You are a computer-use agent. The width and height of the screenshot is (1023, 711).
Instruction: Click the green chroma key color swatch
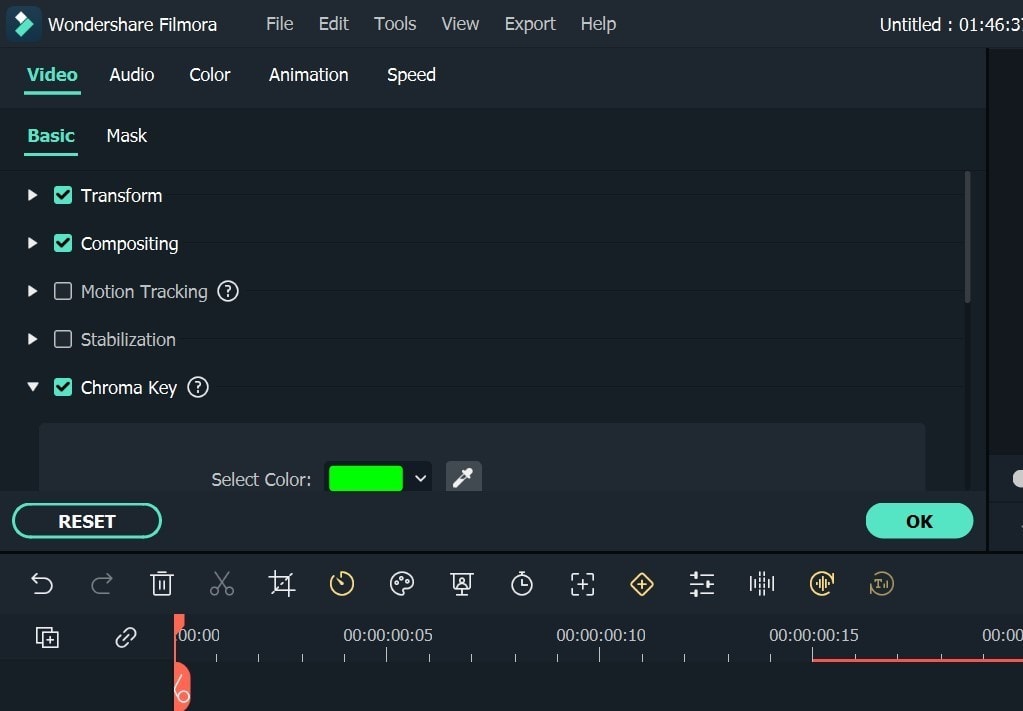366,479
